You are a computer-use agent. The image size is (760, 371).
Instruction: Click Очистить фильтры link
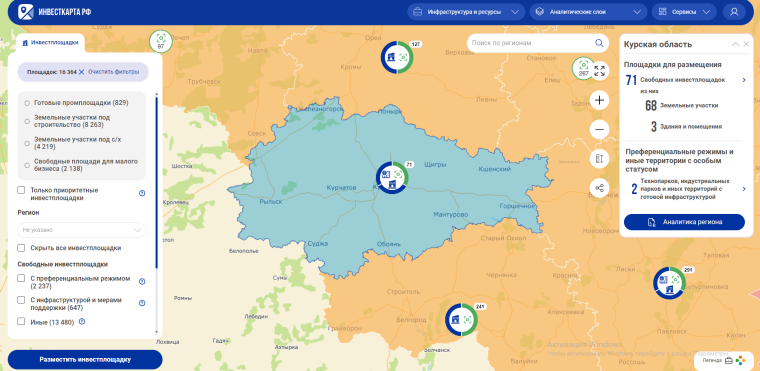(113, 72)
